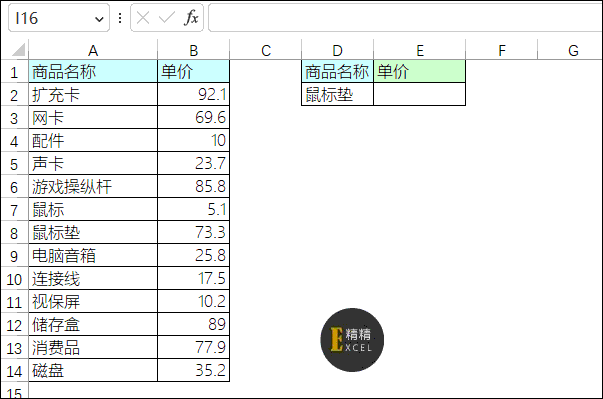The height and width of the screenshot is (399, 603).
Task: Click cell 配件
Action: point(93,141)
